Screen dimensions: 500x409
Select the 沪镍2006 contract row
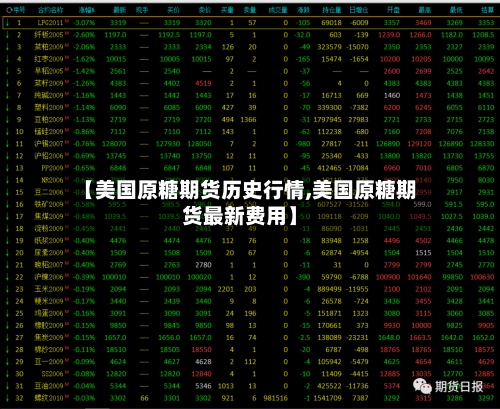click(x=250, y=277)
